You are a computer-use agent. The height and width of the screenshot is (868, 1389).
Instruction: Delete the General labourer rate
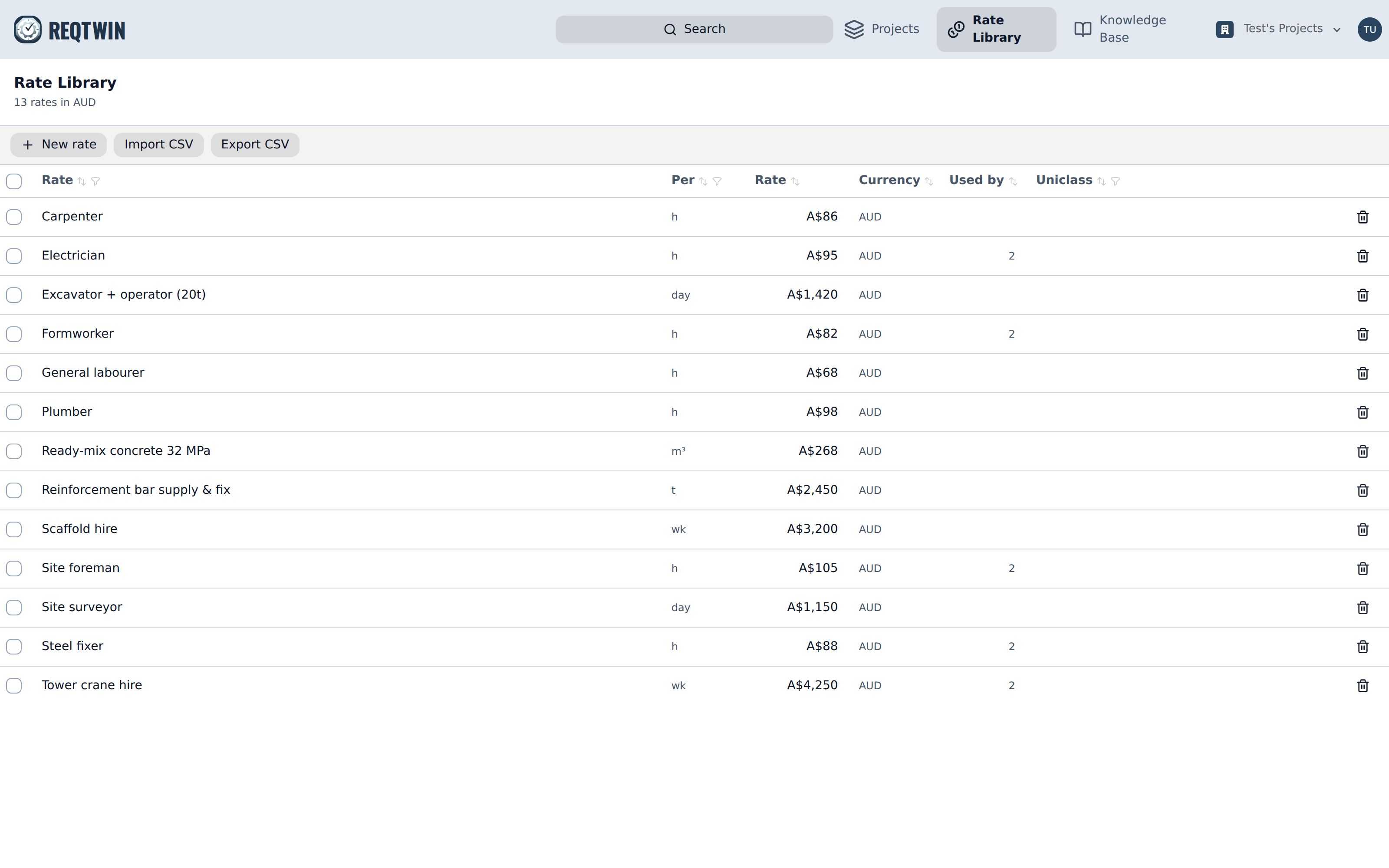pos(1363,373)
